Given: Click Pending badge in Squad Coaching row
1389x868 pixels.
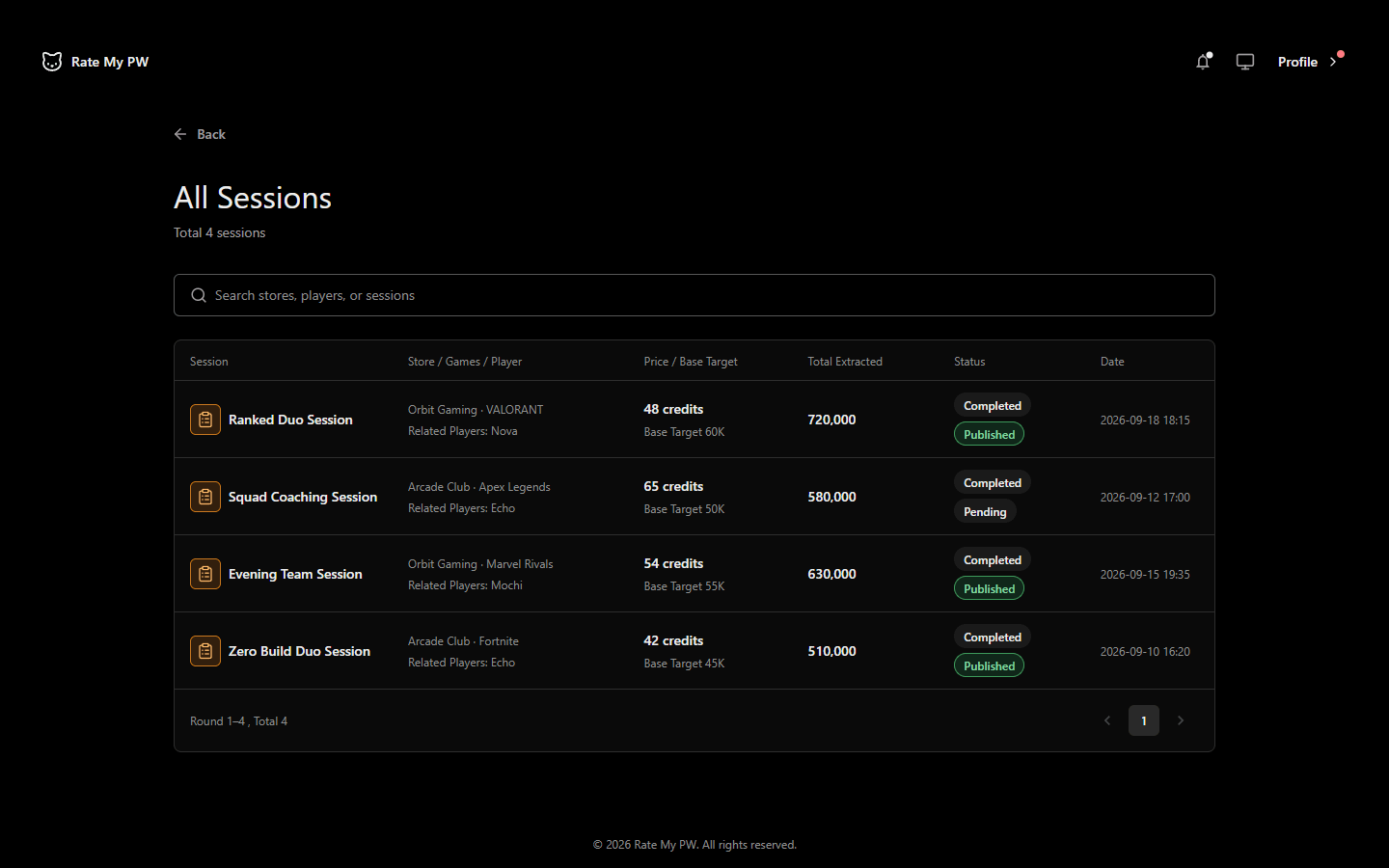Looking at the screenshot, I should [985, 511].
